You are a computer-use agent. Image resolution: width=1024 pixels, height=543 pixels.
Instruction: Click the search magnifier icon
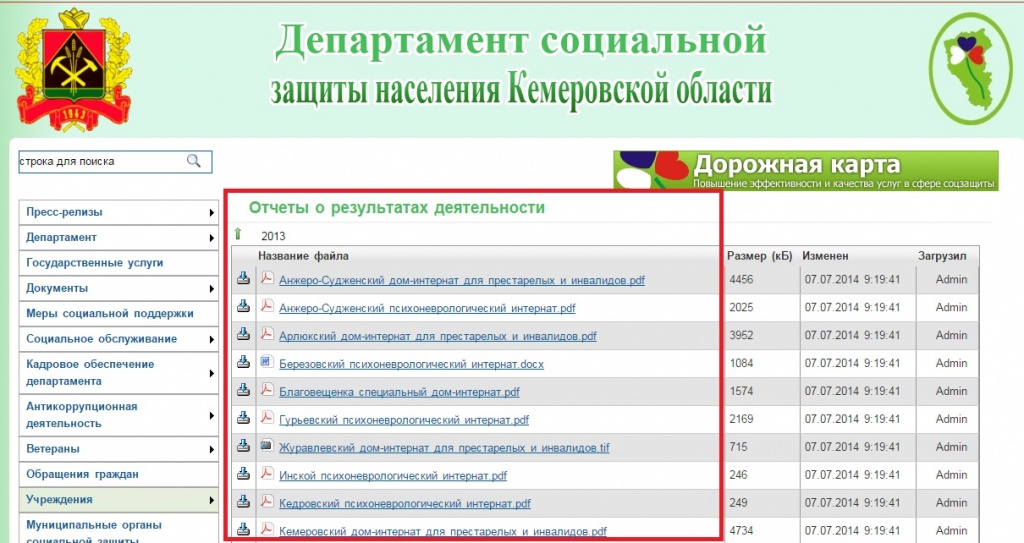tap(194, 161)
